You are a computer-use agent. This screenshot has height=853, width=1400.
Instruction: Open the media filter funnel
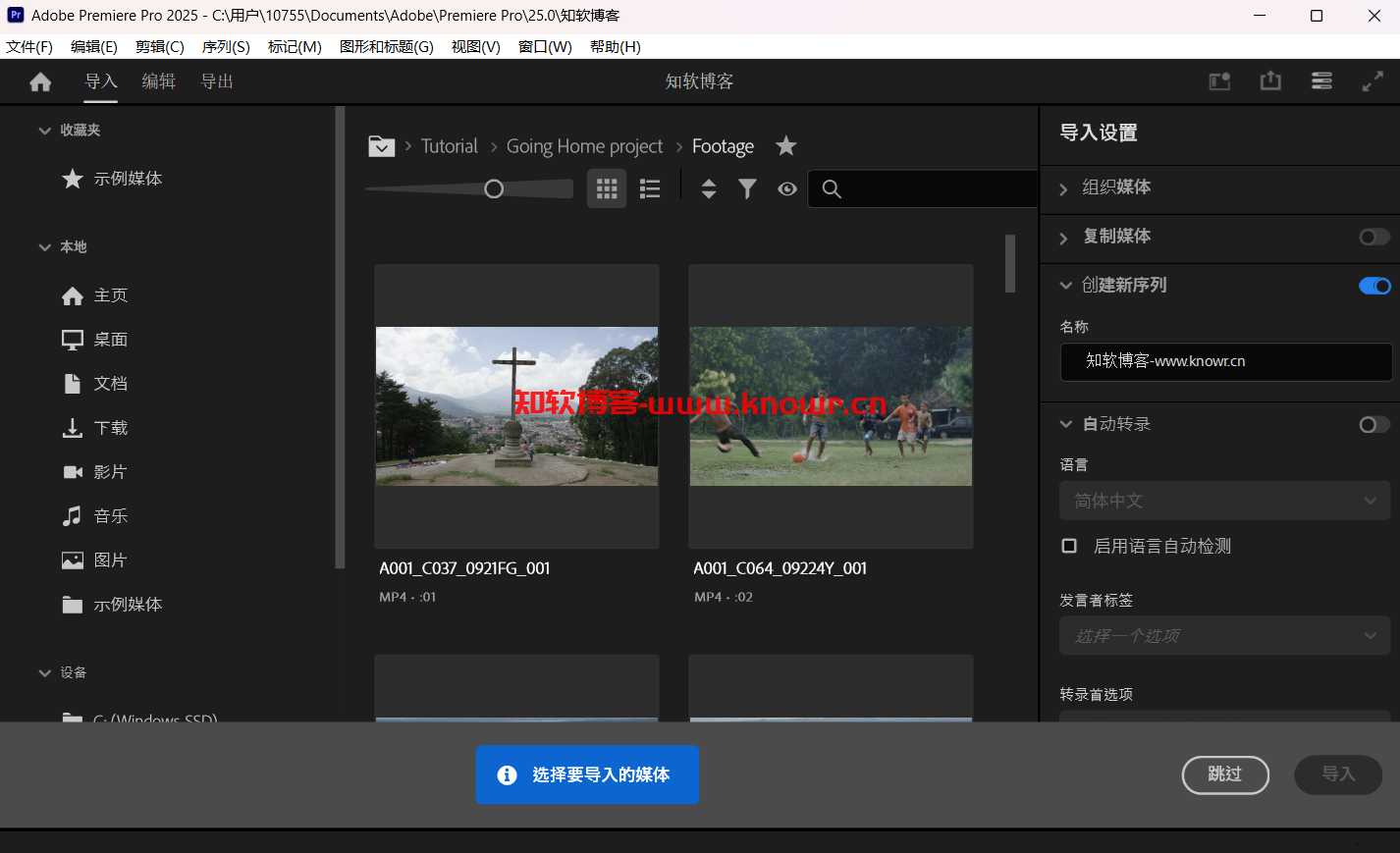click(747, 188)
